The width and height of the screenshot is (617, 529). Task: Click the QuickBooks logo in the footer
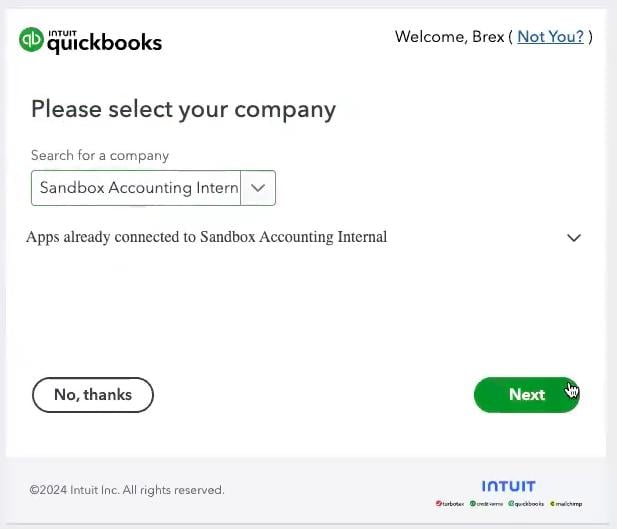(x=525, y=503)
